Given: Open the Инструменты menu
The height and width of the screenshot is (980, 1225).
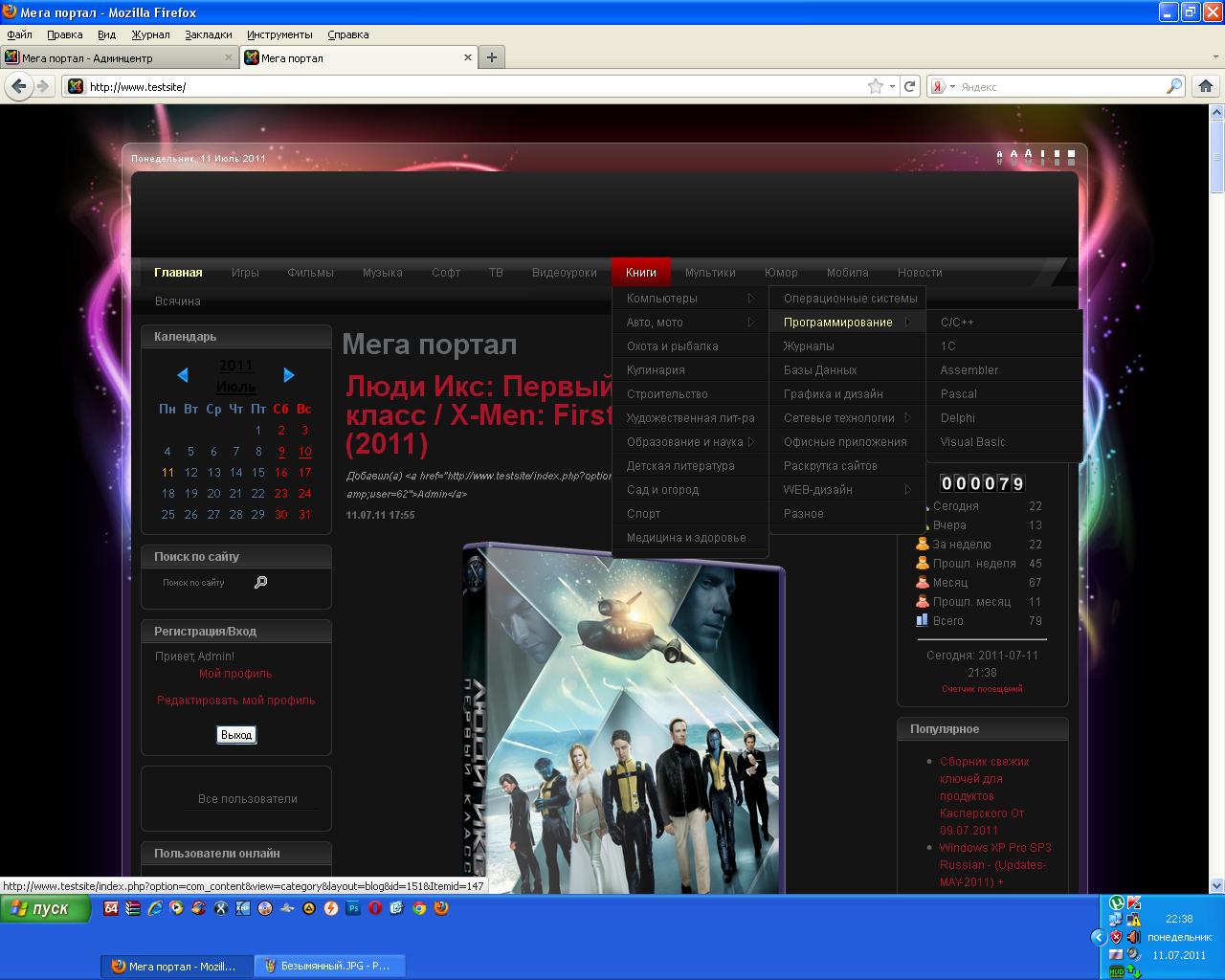Looking at the screenshot, I should coord(279,34).
